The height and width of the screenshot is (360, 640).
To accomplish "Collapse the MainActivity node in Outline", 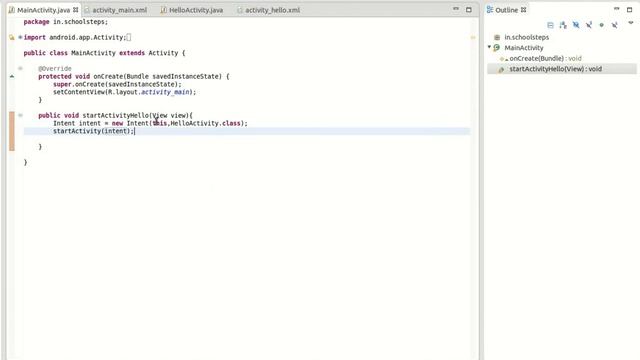I will click(489, 47).
